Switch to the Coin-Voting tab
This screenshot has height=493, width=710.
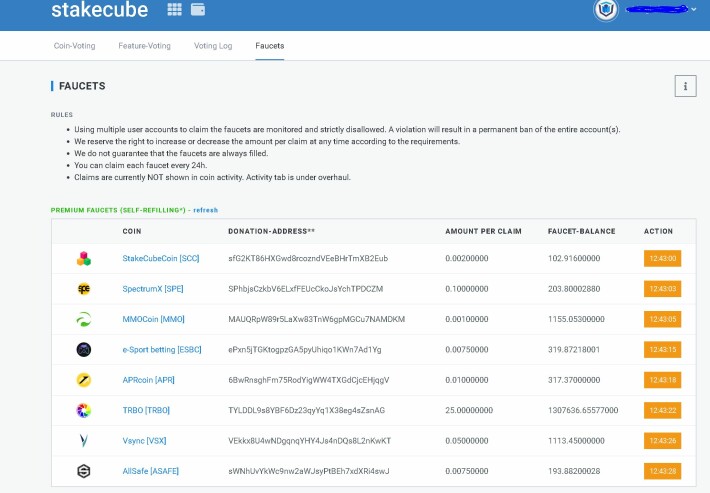tap(75, 46)
